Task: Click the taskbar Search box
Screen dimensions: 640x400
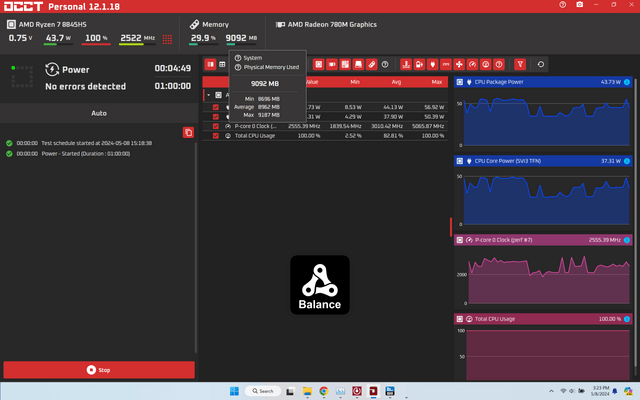Action: click(x=263, y=391)
